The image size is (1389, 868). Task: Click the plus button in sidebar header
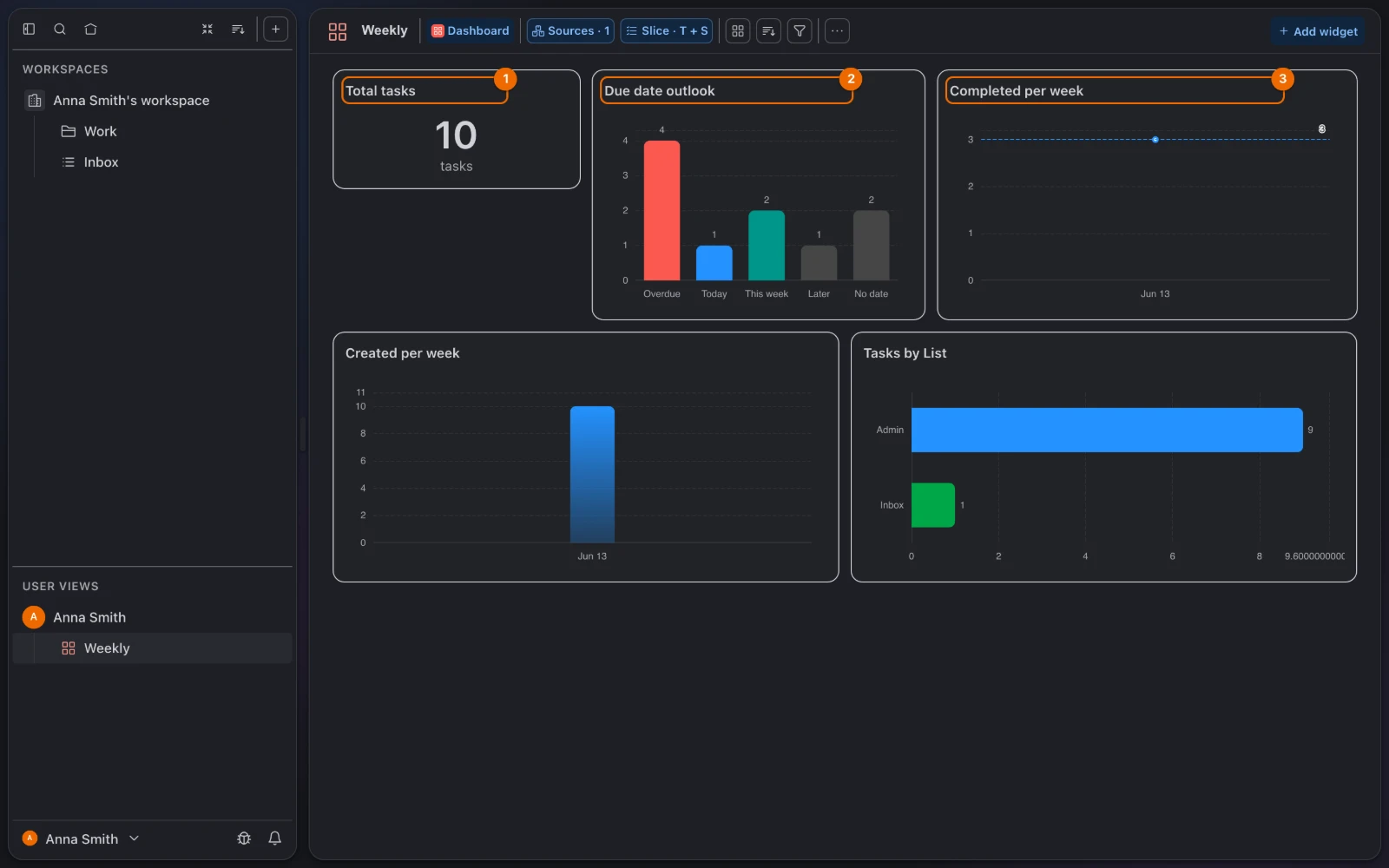tap(275, 29)
